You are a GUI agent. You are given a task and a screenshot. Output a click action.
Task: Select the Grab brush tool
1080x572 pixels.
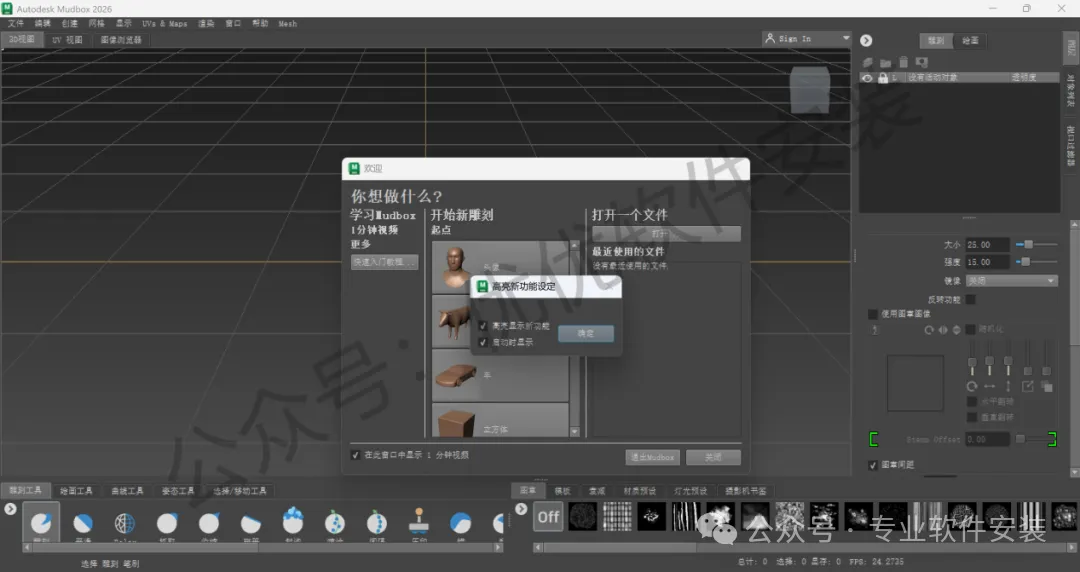pyautogui.click(x=167, y=524)
